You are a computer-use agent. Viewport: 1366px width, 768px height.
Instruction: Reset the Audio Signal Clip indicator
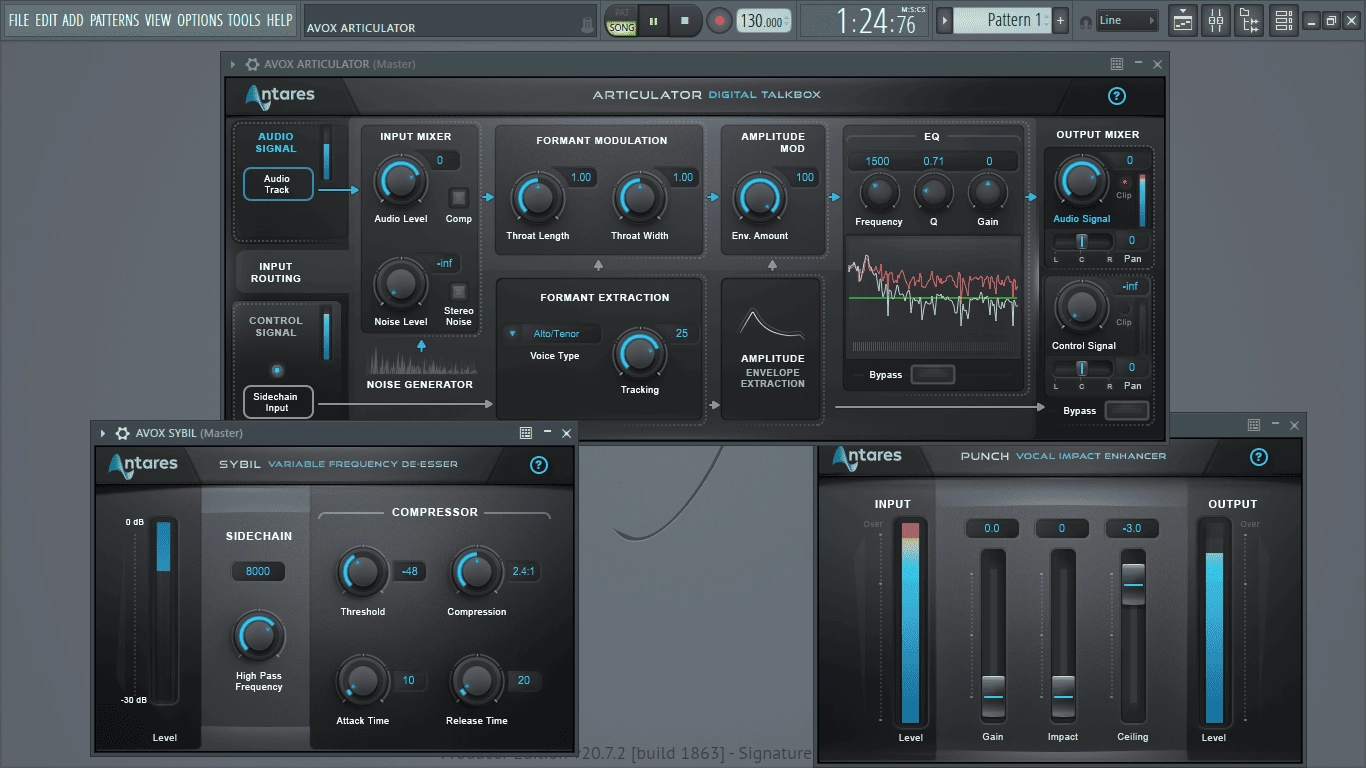click(1124, 182)
